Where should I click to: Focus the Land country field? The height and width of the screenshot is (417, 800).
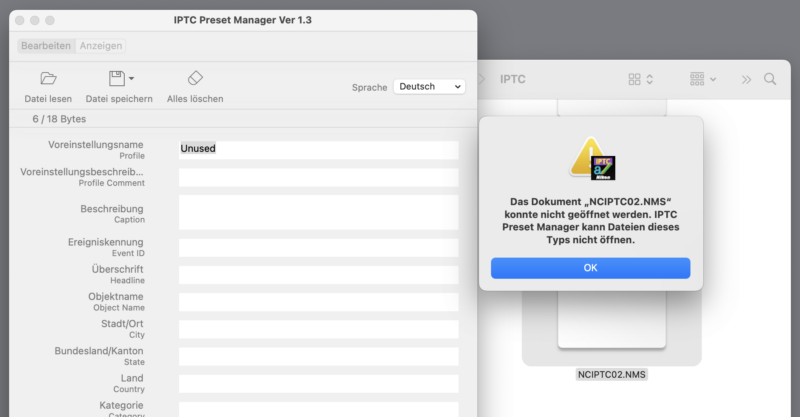pyautogui.click(x=318, y=383)
